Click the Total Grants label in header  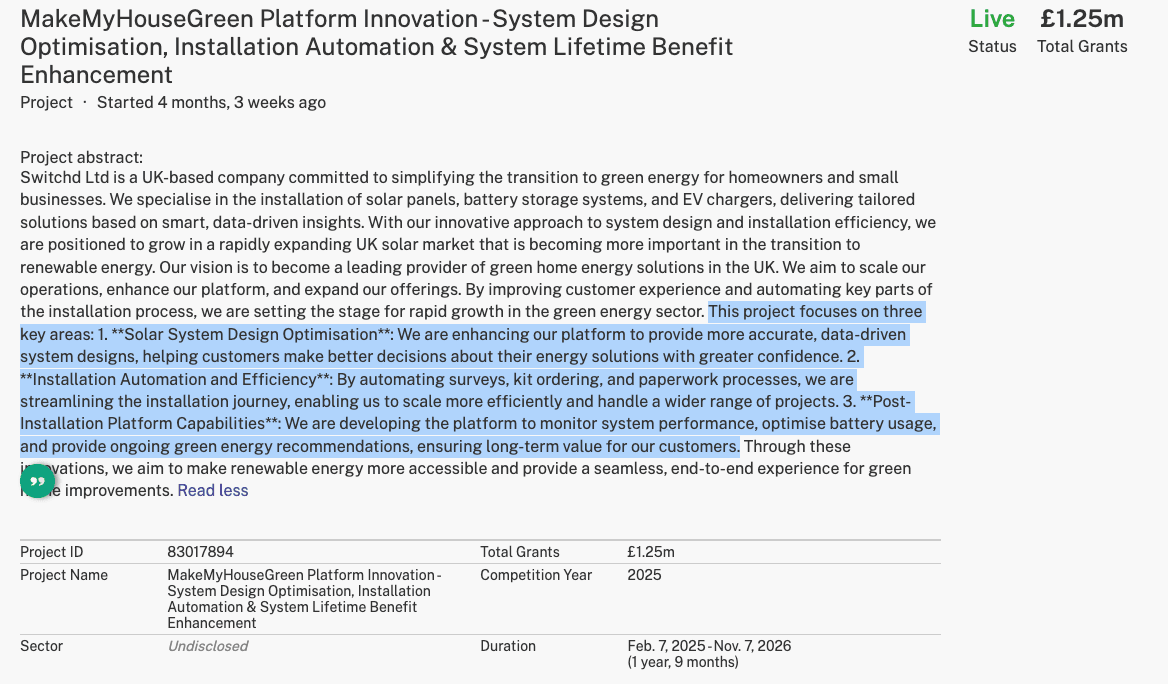pyautogui.click(x=1082, y=46)
